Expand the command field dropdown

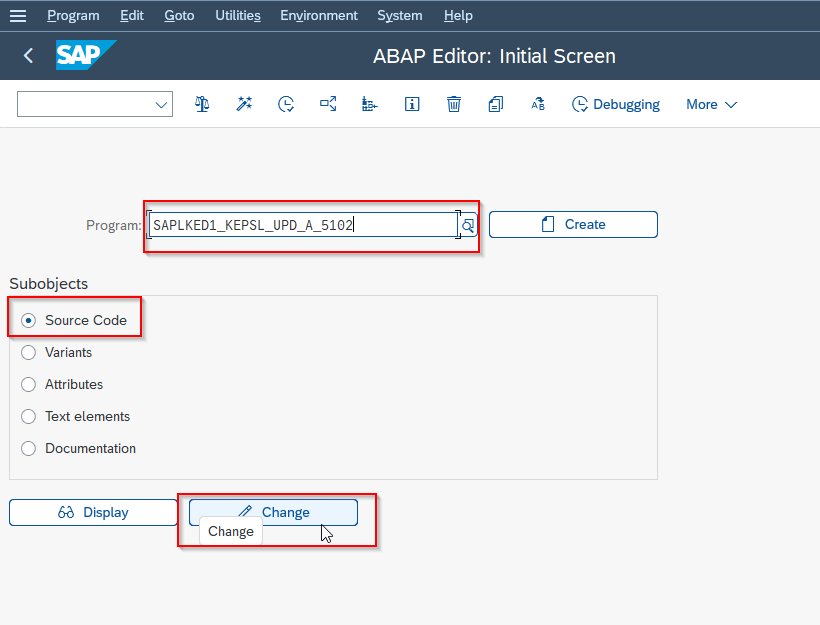[x=160, y=104]
